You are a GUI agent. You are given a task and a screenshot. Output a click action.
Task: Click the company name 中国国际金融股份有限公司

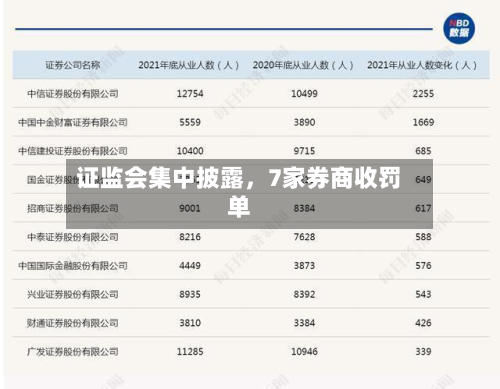click(x=73, y=266)
